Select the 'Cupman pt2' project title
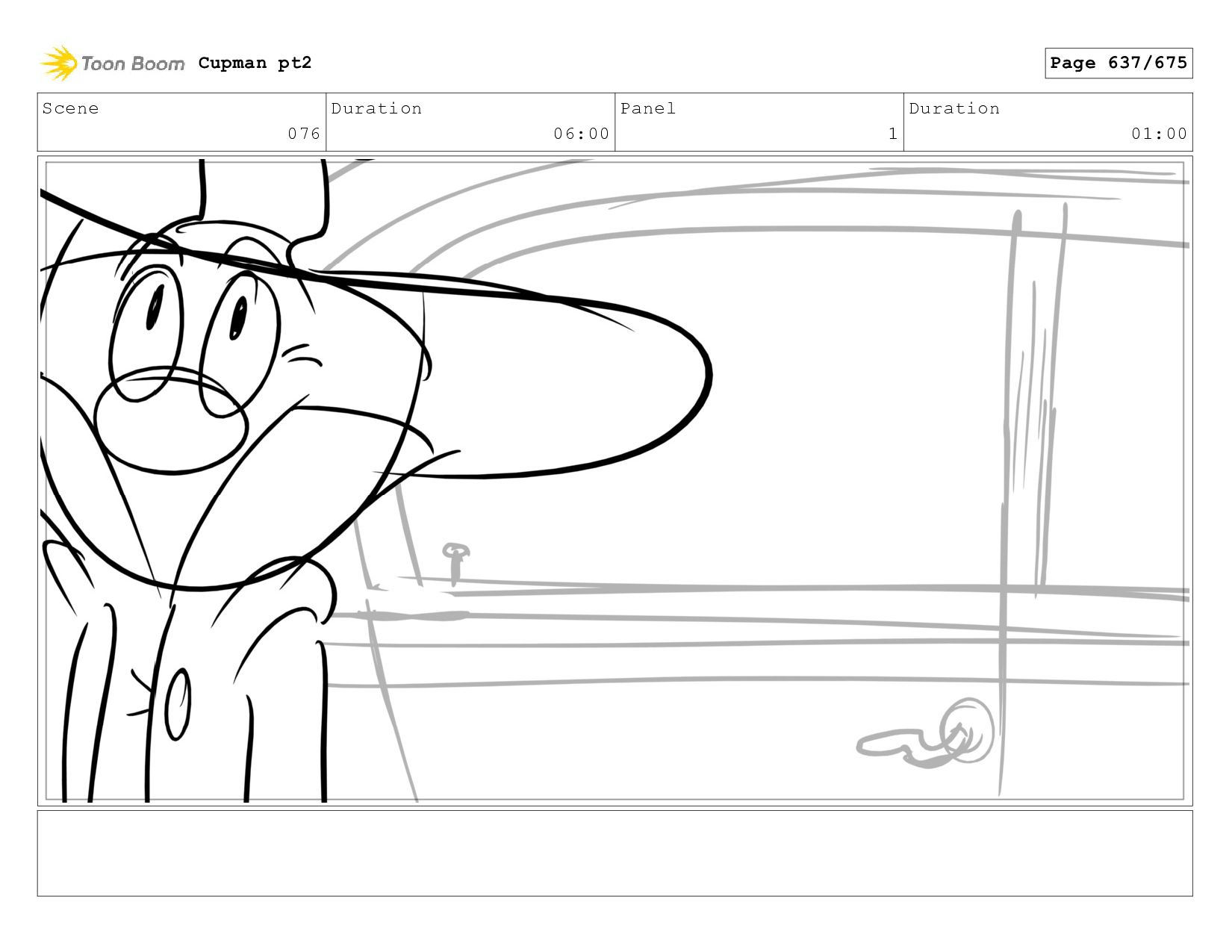The width and height of the screenshot is (1232, 952). (x=255, y=63)
